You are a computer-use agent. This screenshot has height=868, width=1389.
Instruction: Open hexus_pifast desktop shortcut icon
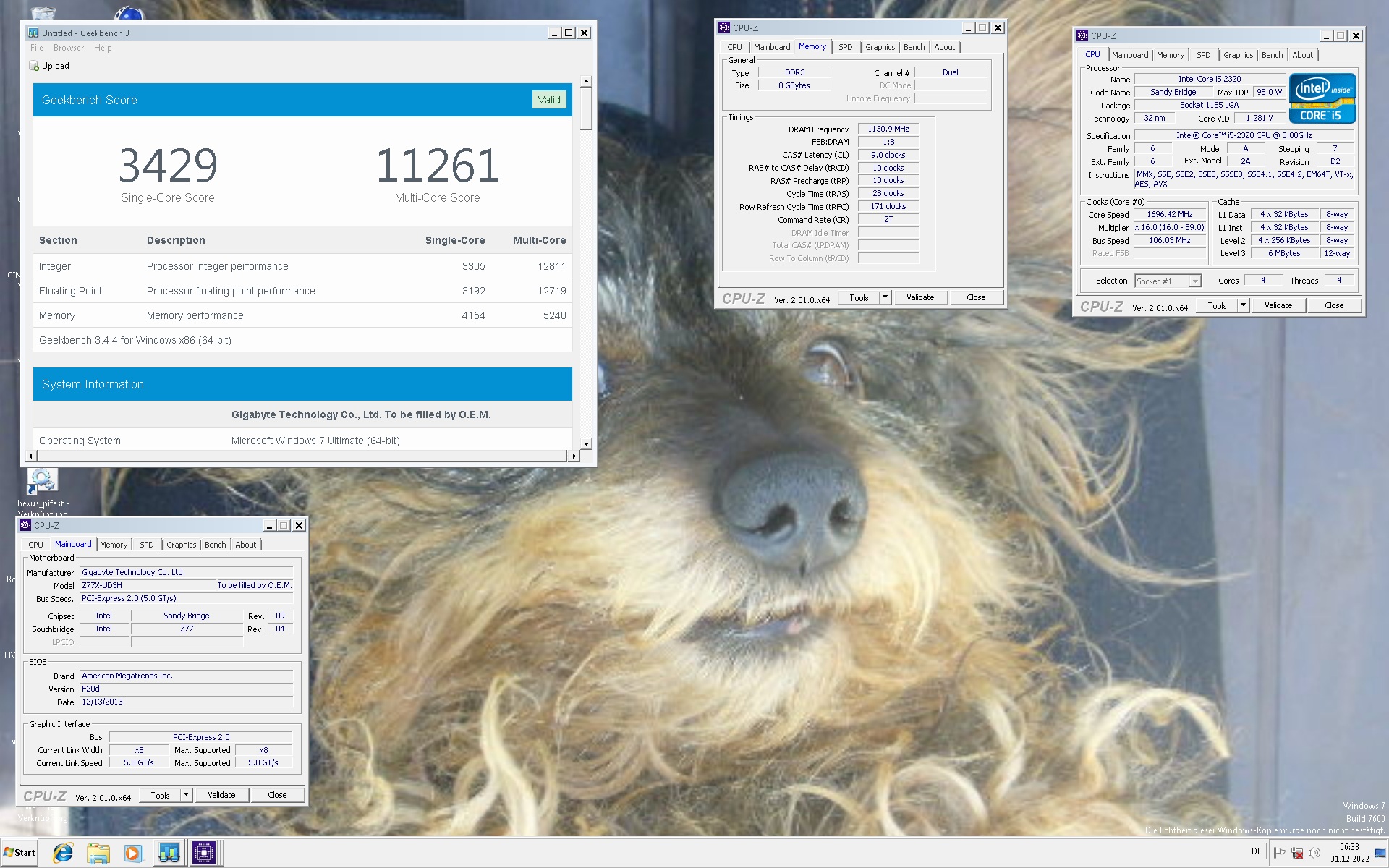click(x=42, y=480)
